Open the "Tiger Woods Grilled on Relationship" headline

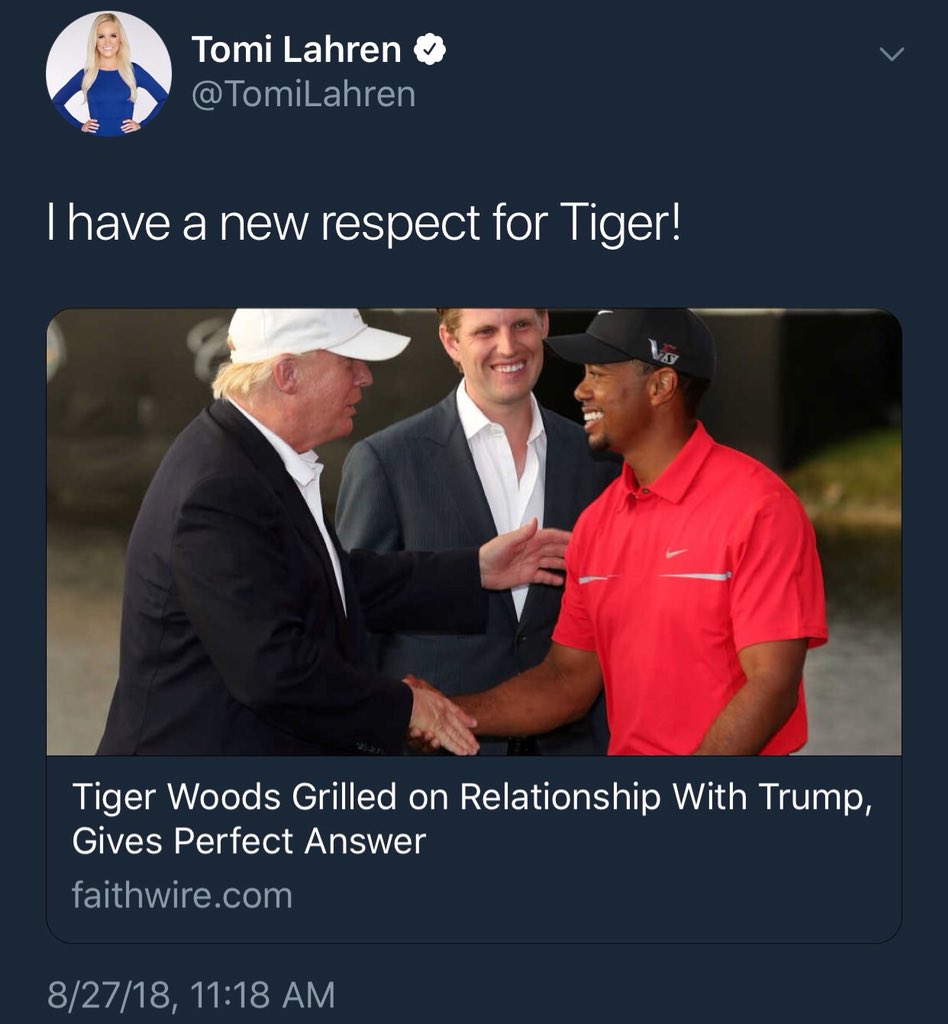(x=472, y=797)
